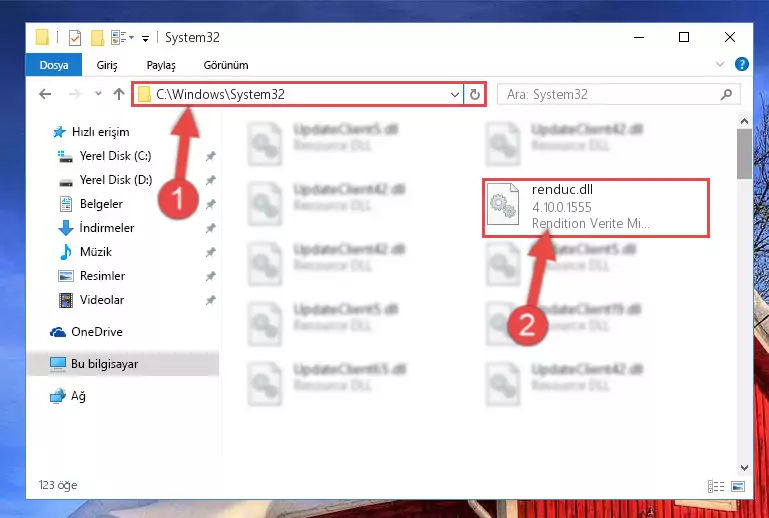Screen dimensions: 769x518
Task: Click pin icon beside Resimler
Action: click(210, 276)
